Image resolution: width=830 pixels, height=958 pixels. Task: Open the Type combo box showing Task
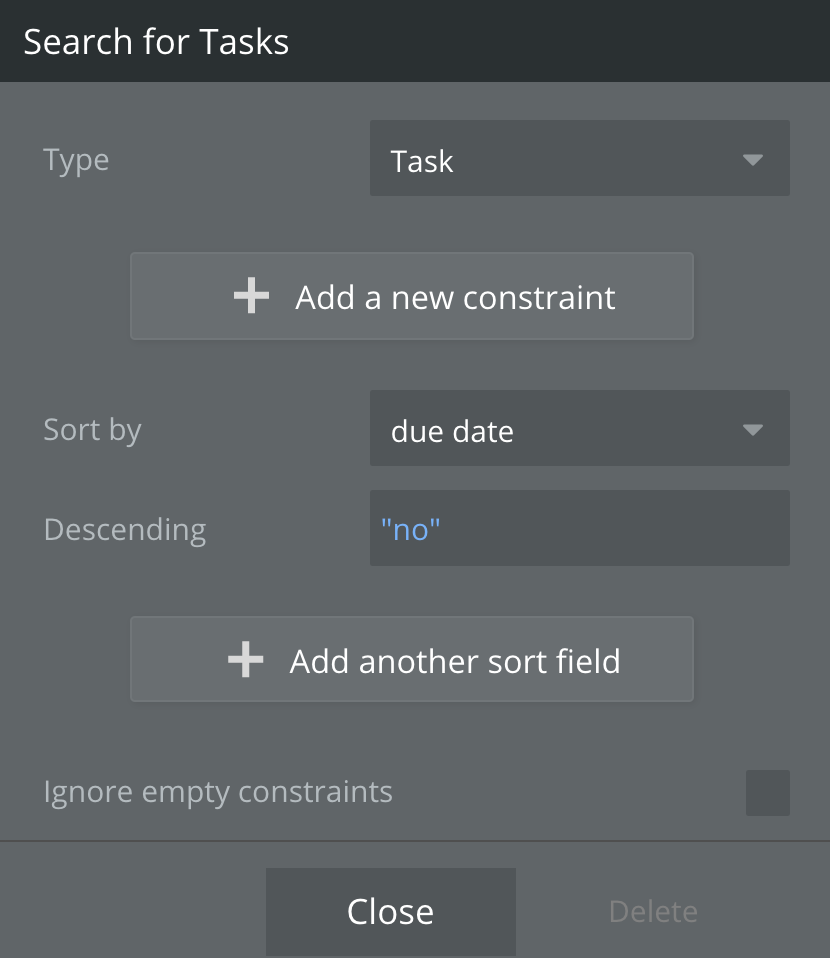point(579,158)
